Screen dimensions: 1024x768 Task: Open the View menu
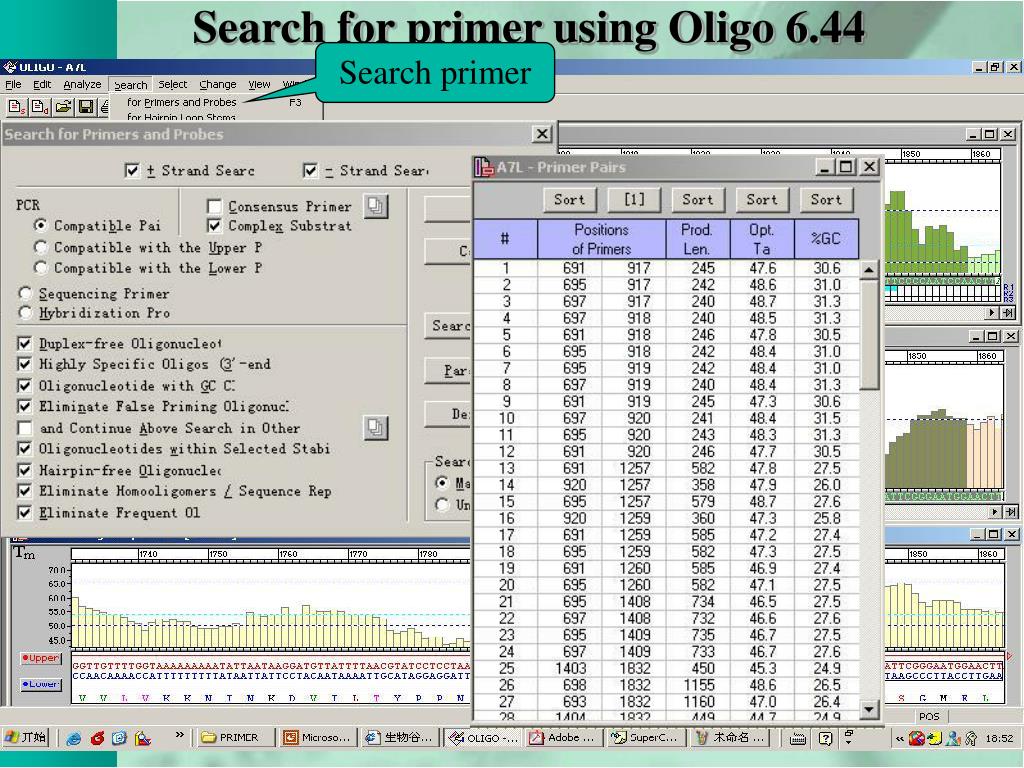pos(259,84)
